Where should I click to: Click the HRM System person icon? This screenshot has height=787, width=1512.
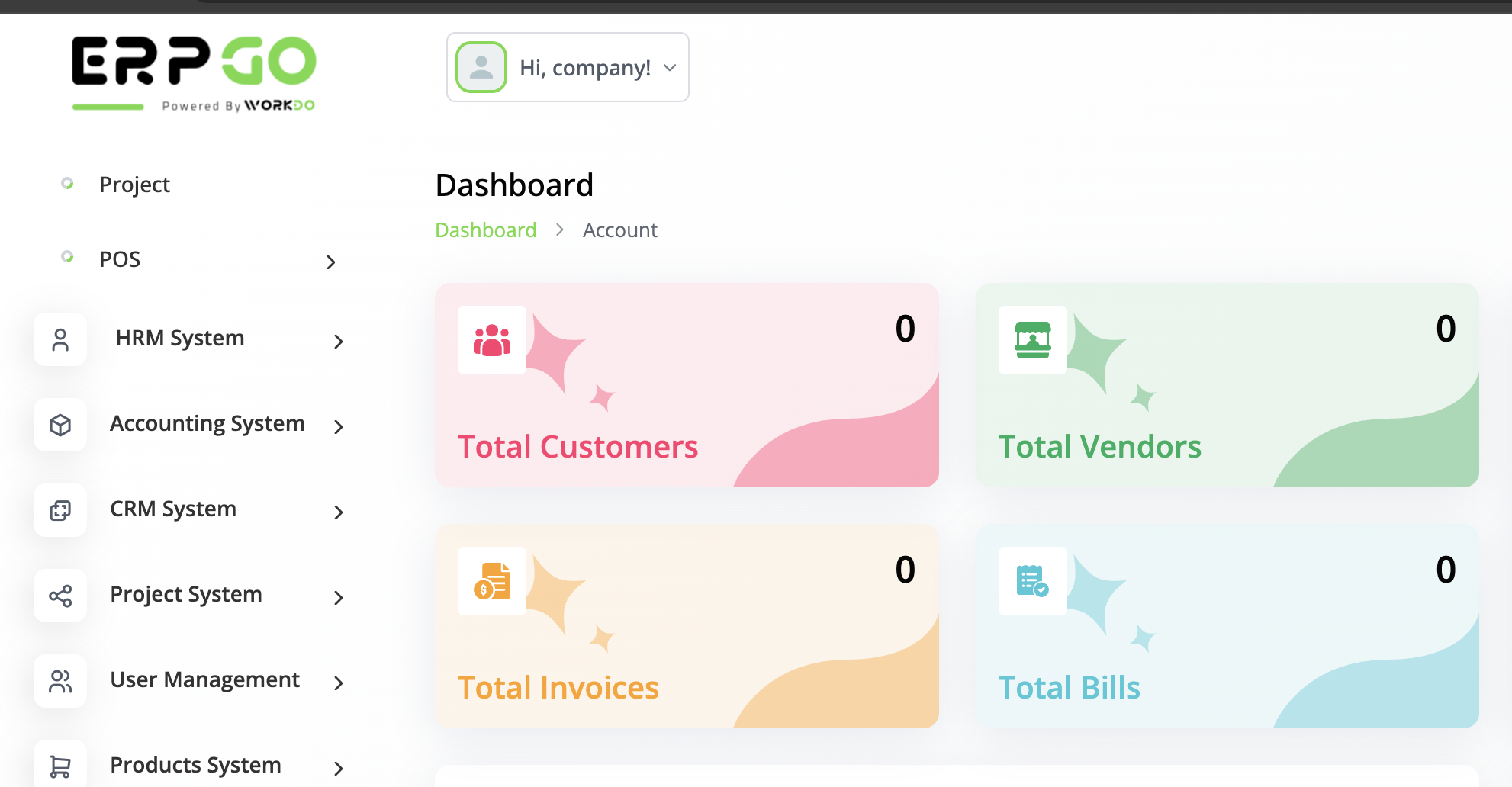pos(60,339)
